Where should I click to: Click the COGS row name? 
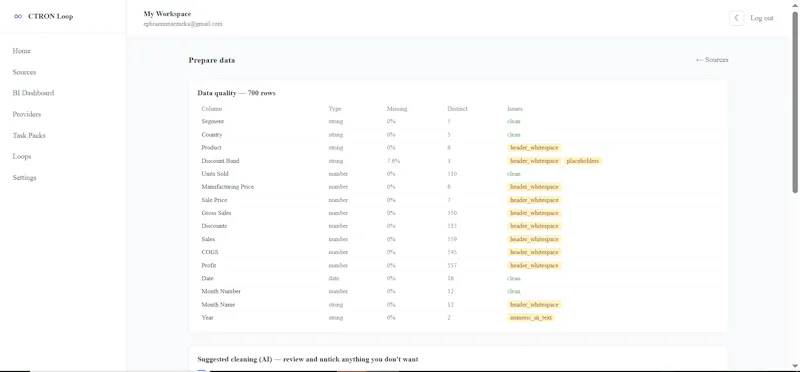click(210, 252)
